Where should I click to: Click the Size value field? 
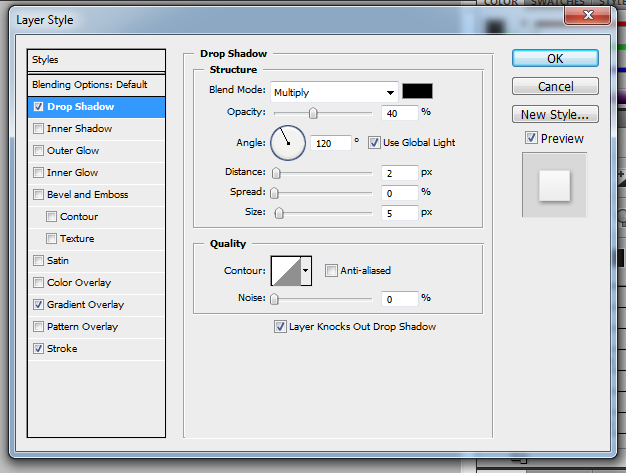coord(400,213)
